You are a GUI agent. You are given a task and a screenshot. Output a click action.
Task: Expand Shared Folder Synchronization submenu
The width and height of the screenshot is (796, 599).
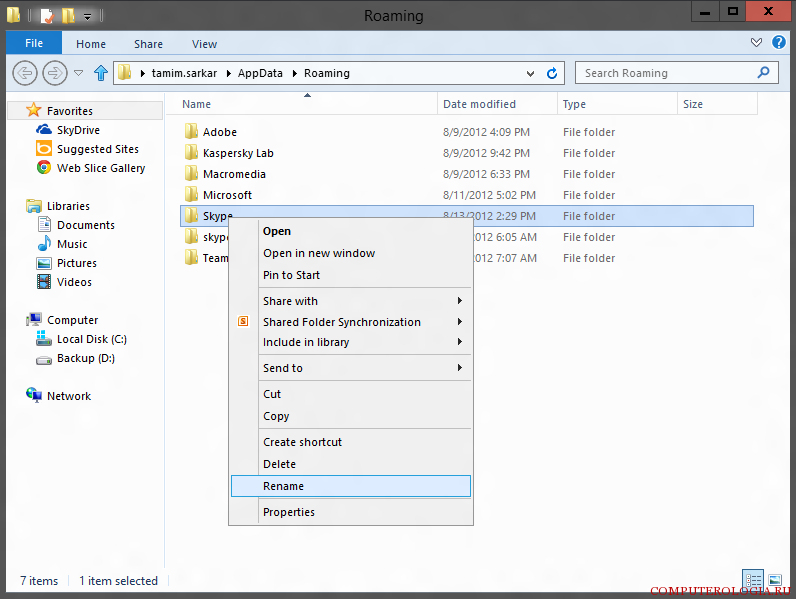[351, 322]
